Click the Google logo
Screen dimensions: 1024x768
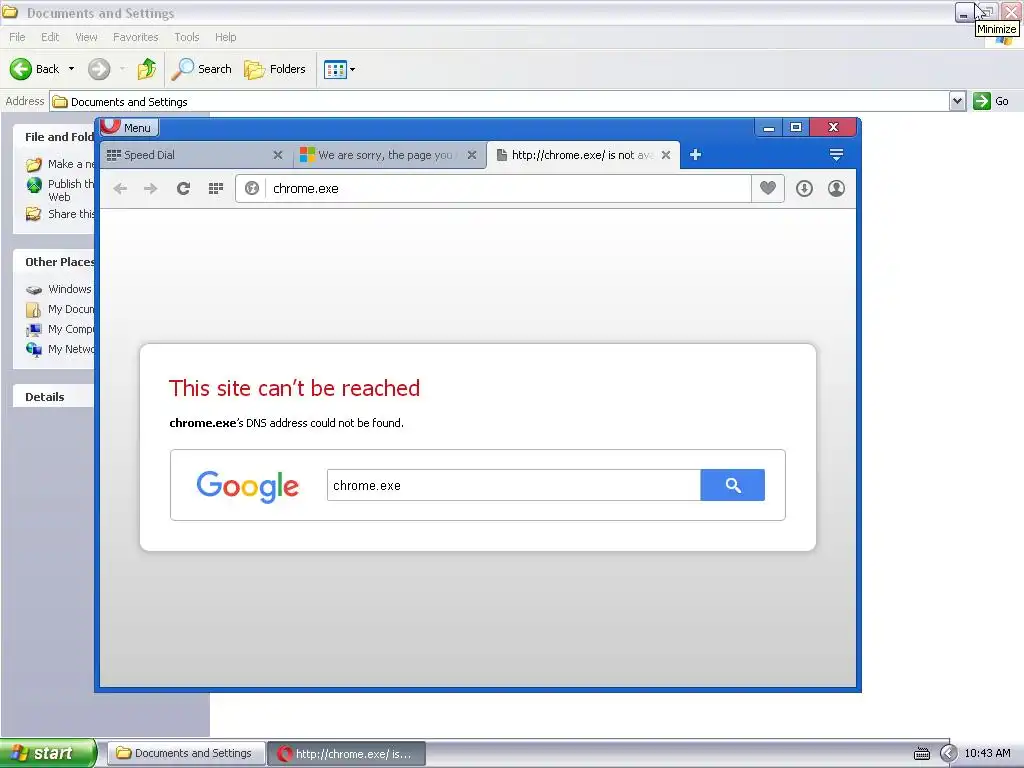click(248, 487)
